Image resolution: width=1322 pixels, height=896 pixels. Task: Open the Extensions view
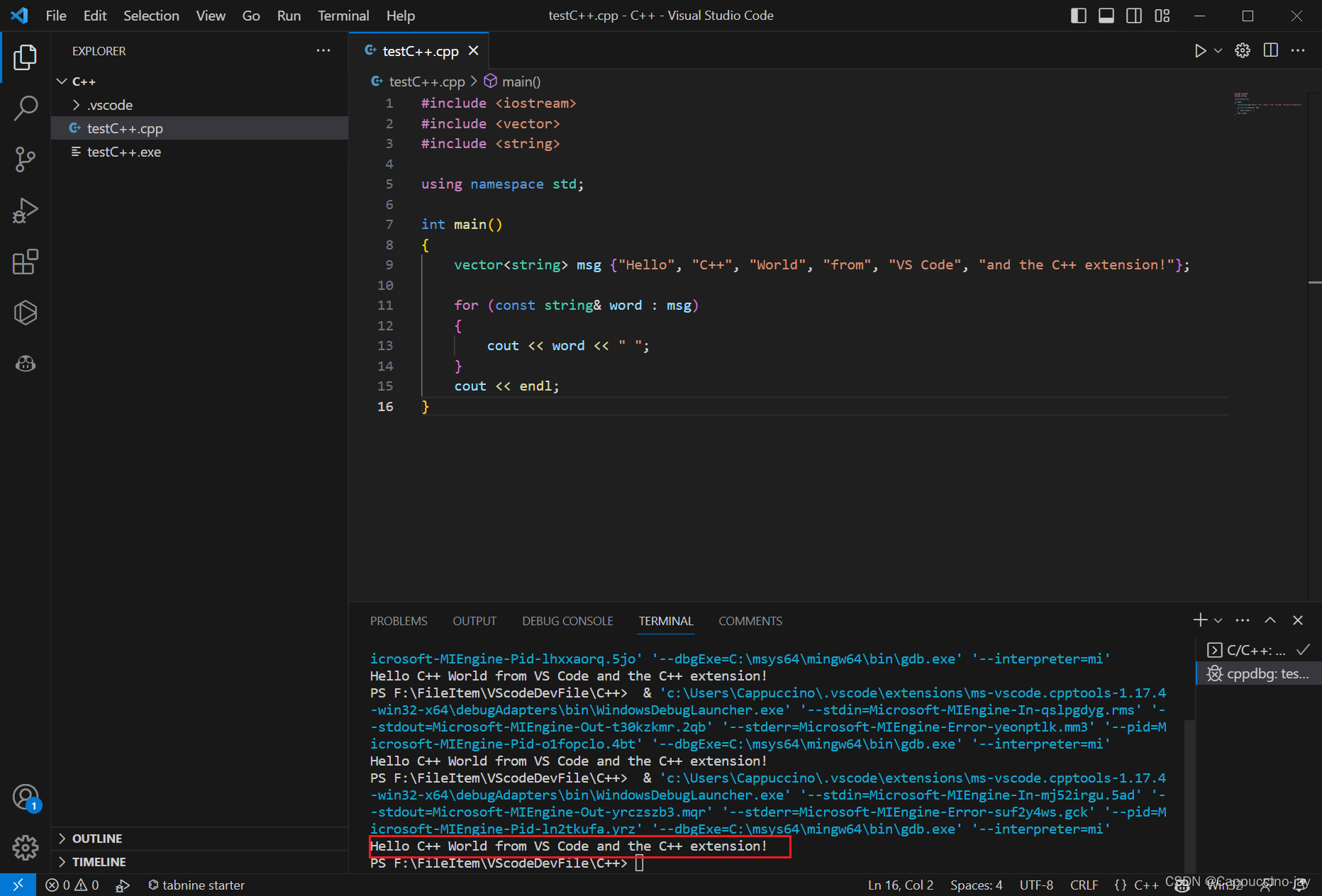25,262
